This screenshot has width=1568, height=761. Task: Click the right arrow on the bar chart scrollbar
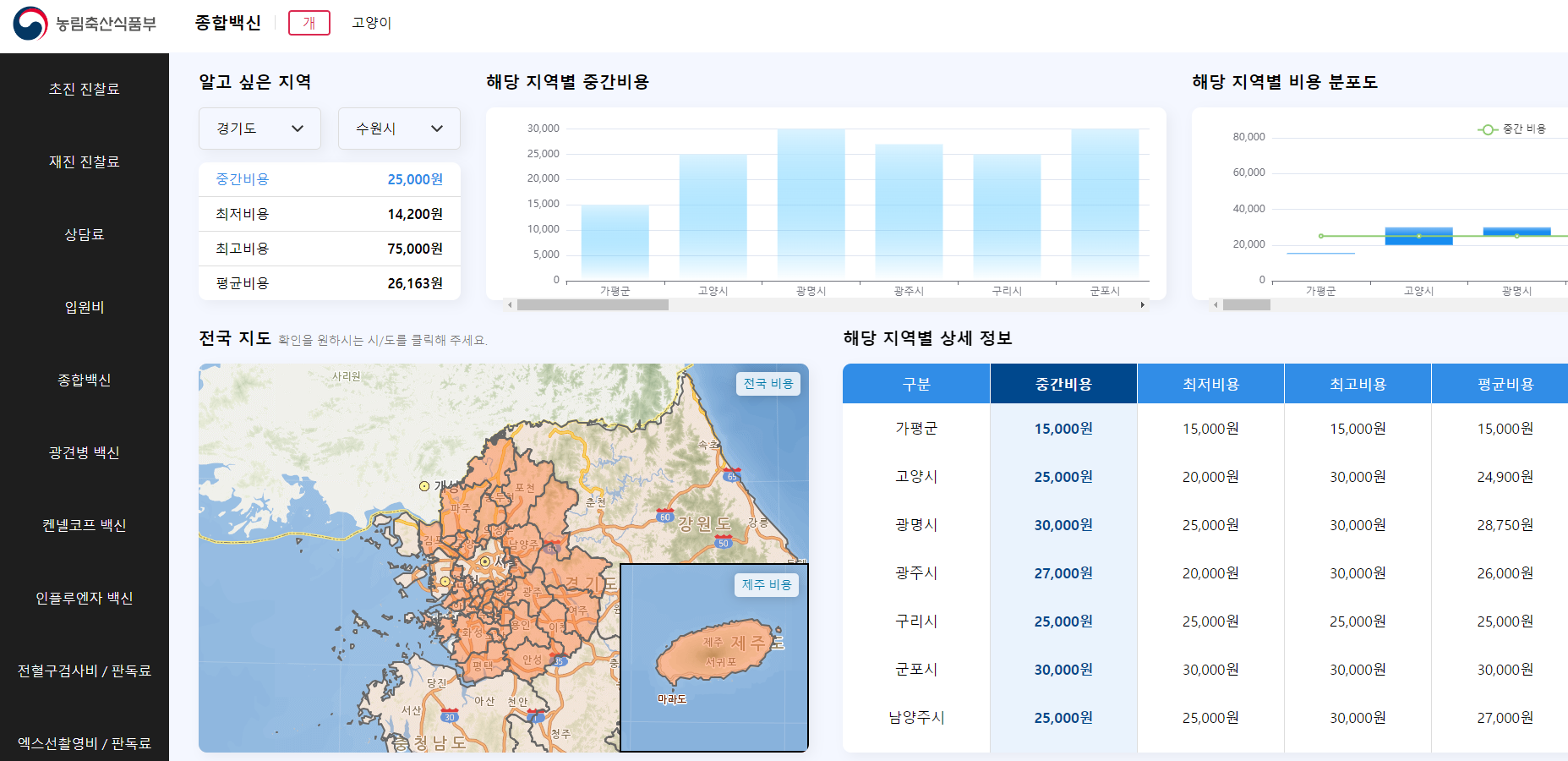[x=1143, y=304]
